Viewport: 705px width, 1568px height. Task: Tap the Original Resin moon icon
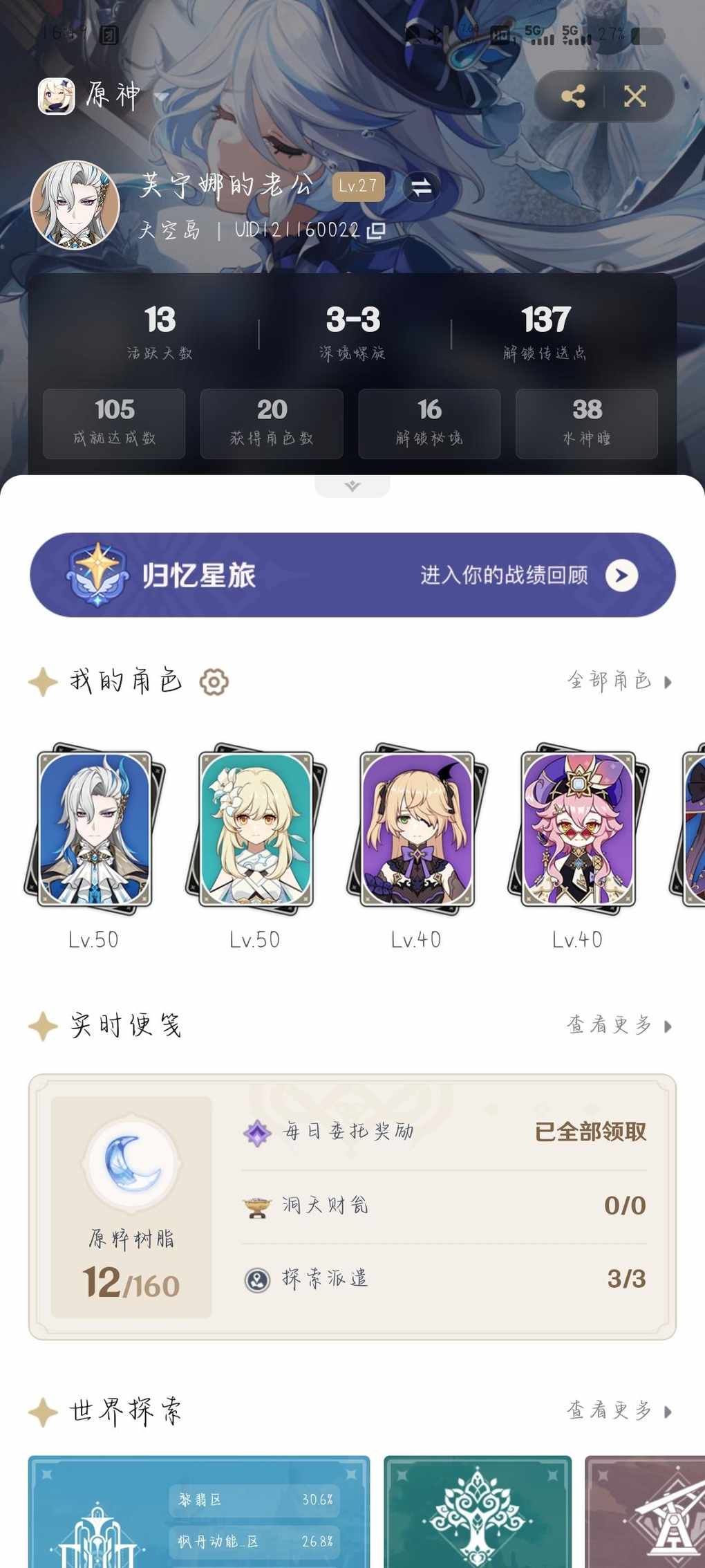[131, 1163]
